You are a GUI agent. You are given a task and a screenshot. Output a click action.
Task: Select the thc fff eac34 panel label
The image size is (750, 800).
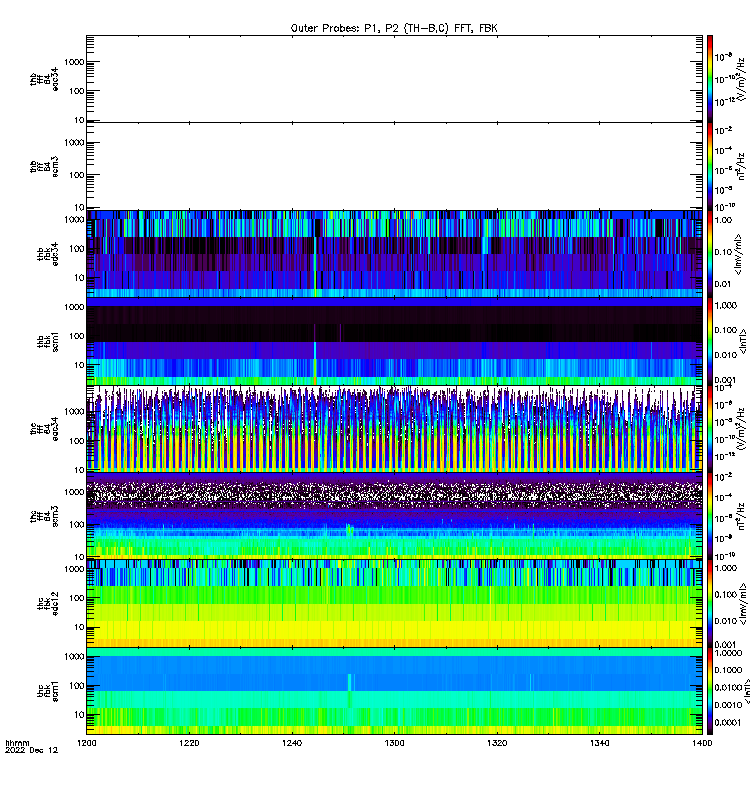pyautogui.click(x=44, y=429)
